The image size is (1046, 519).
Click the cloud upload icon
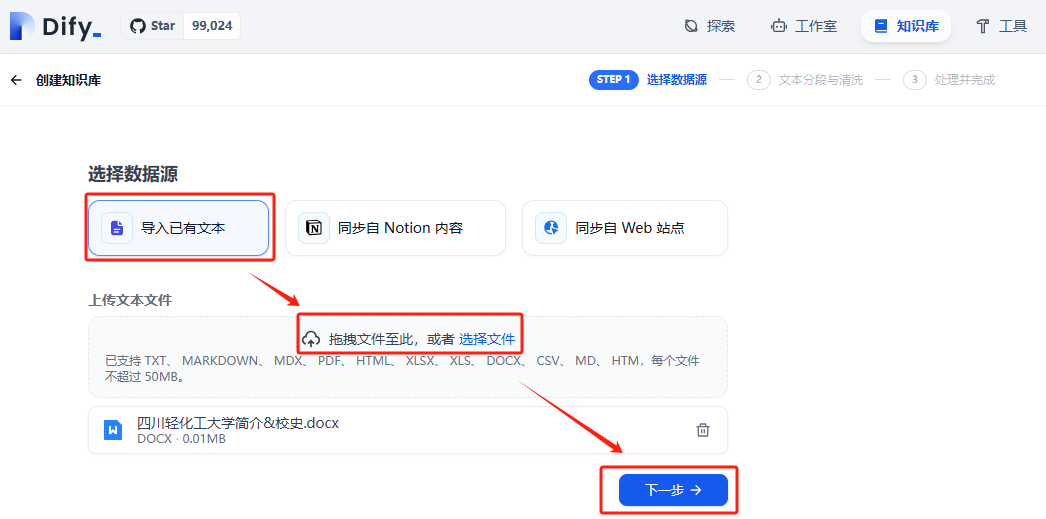[311, 339]
